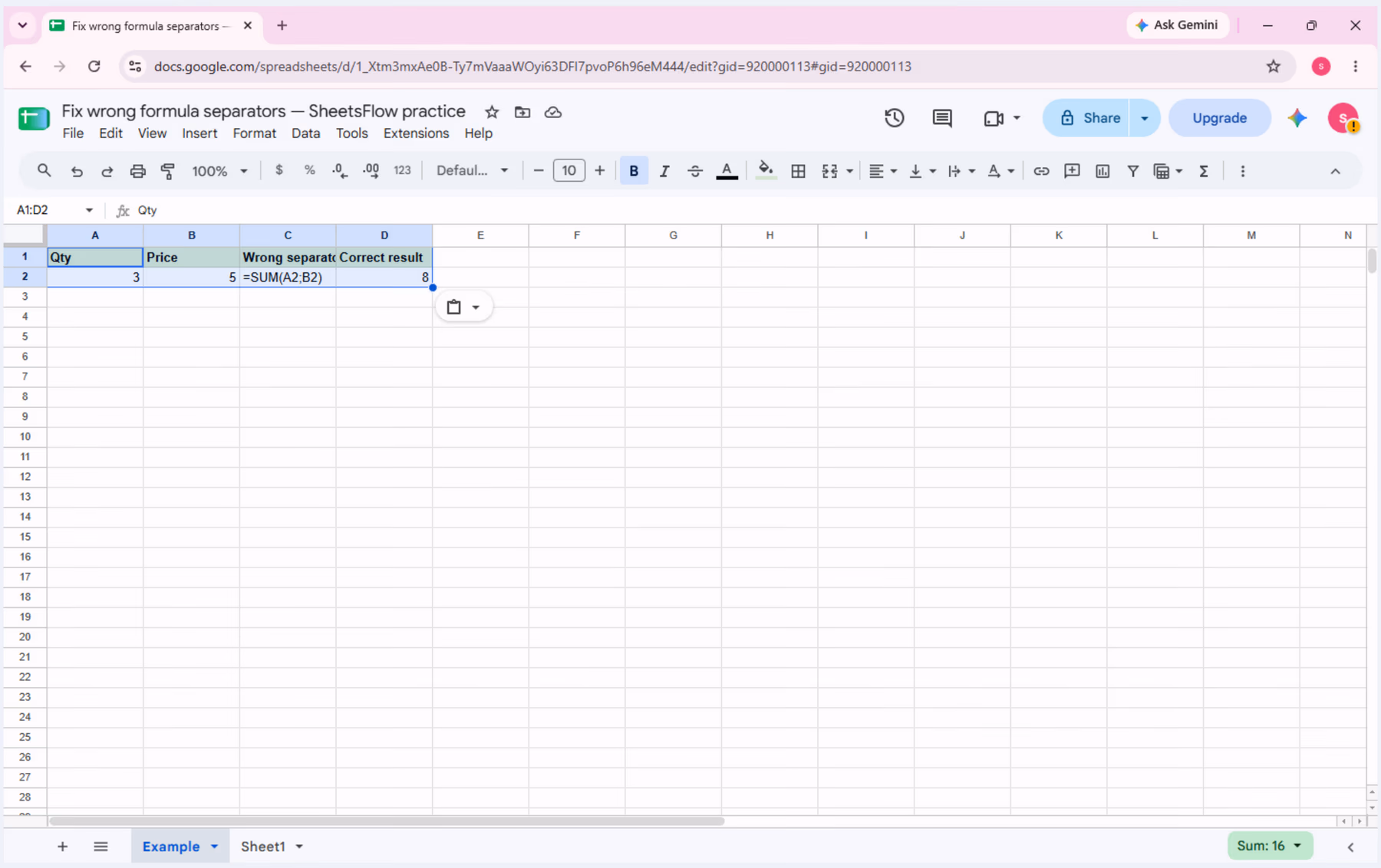Hide the menus with collapse chevron
Image resolution: width=1381 pixels, height=868 pixels.
pyautogui.click(x=1335, y=171)
